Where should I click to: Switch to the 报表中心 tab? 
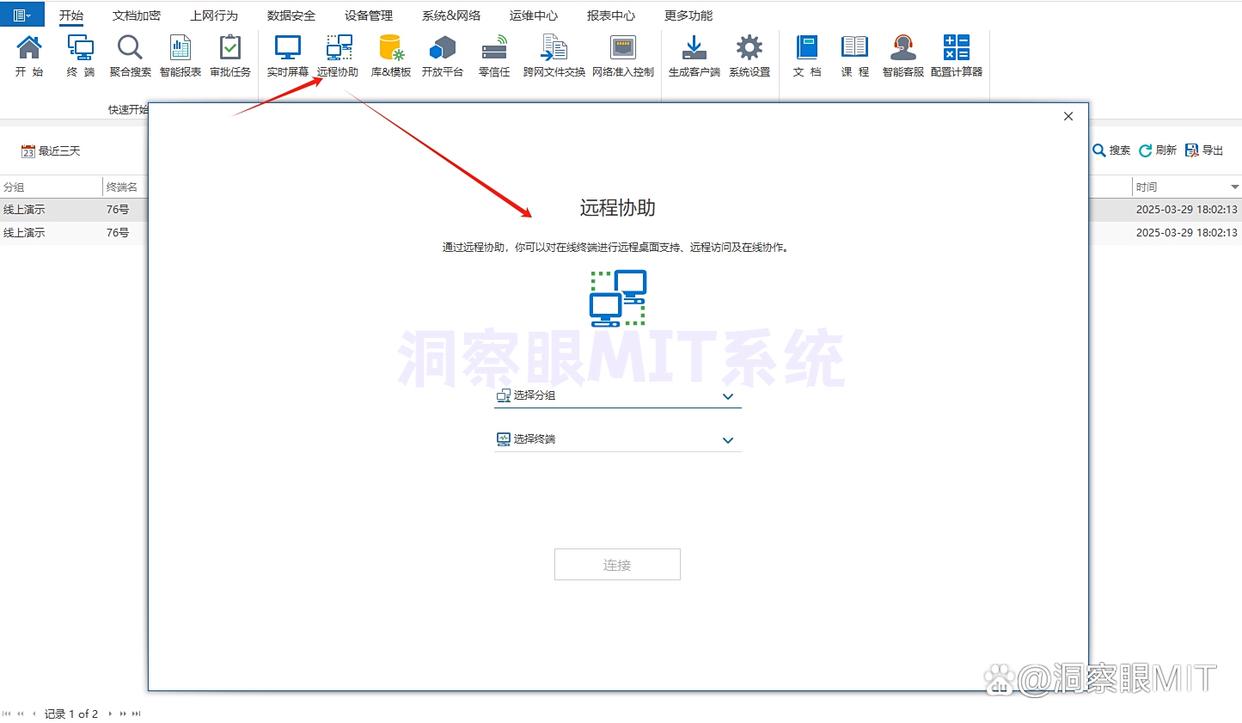pyautogui.click(x=611, y=15)
